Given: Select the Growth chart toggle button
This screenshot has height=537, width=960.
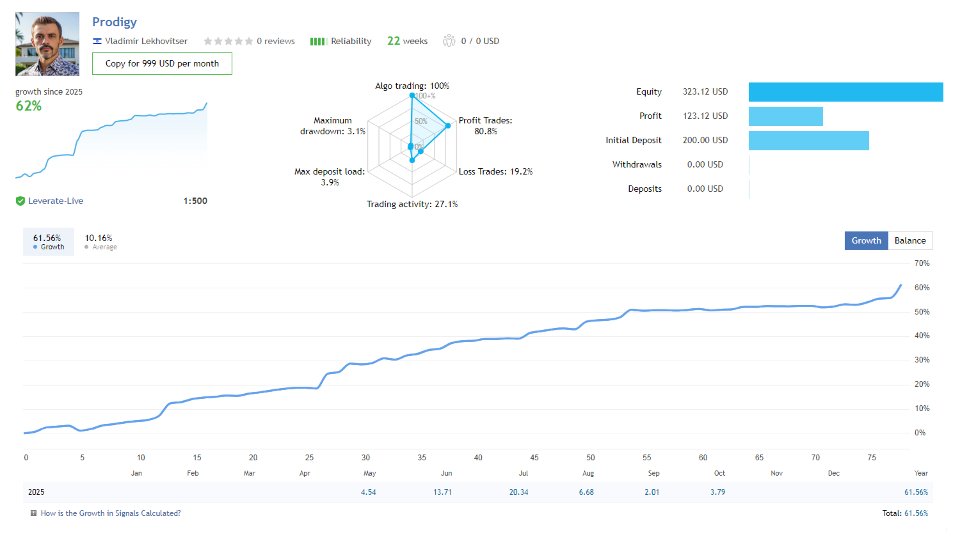Looking at the screenshot, I should pos(866,240).
